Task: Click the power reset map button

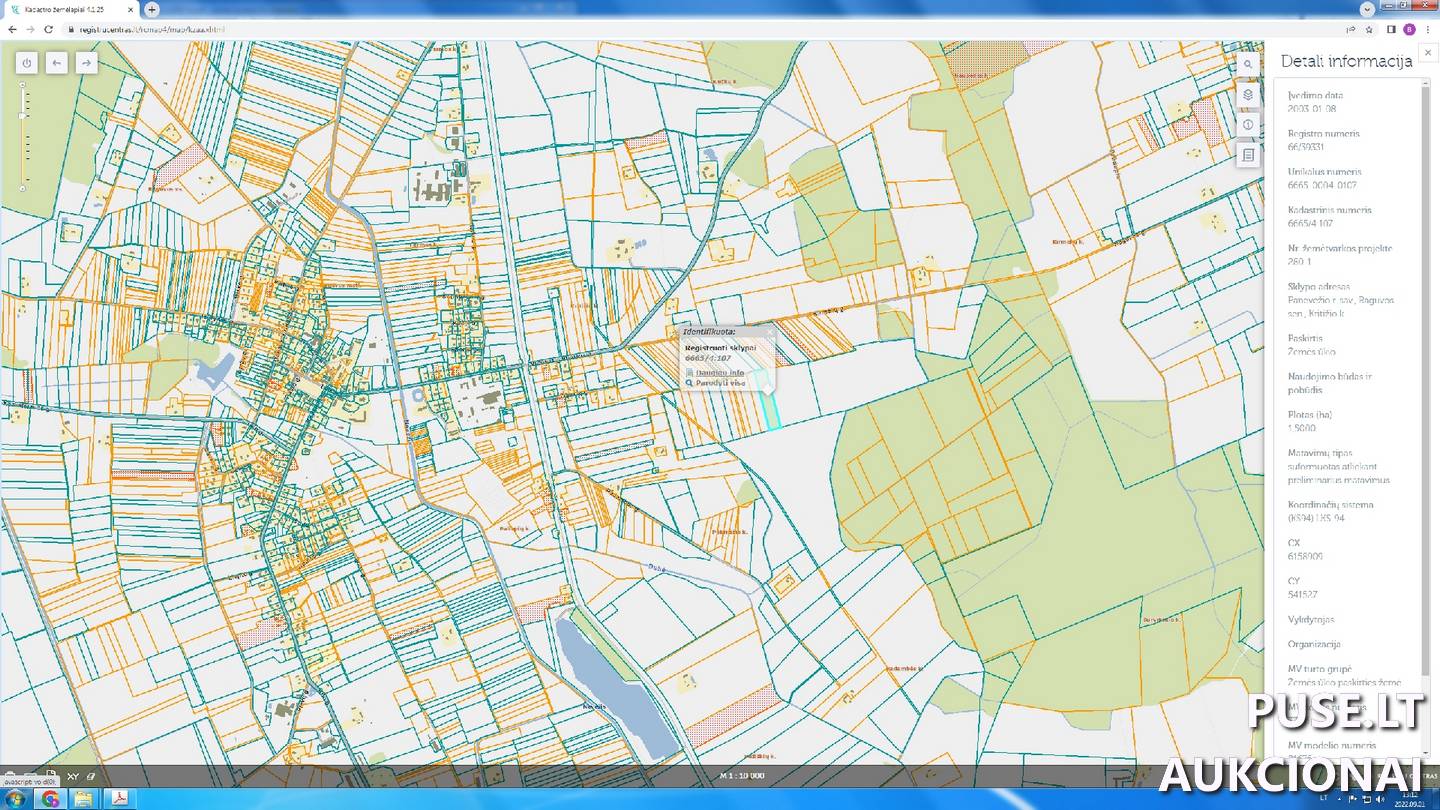Action: click(27, 63)
